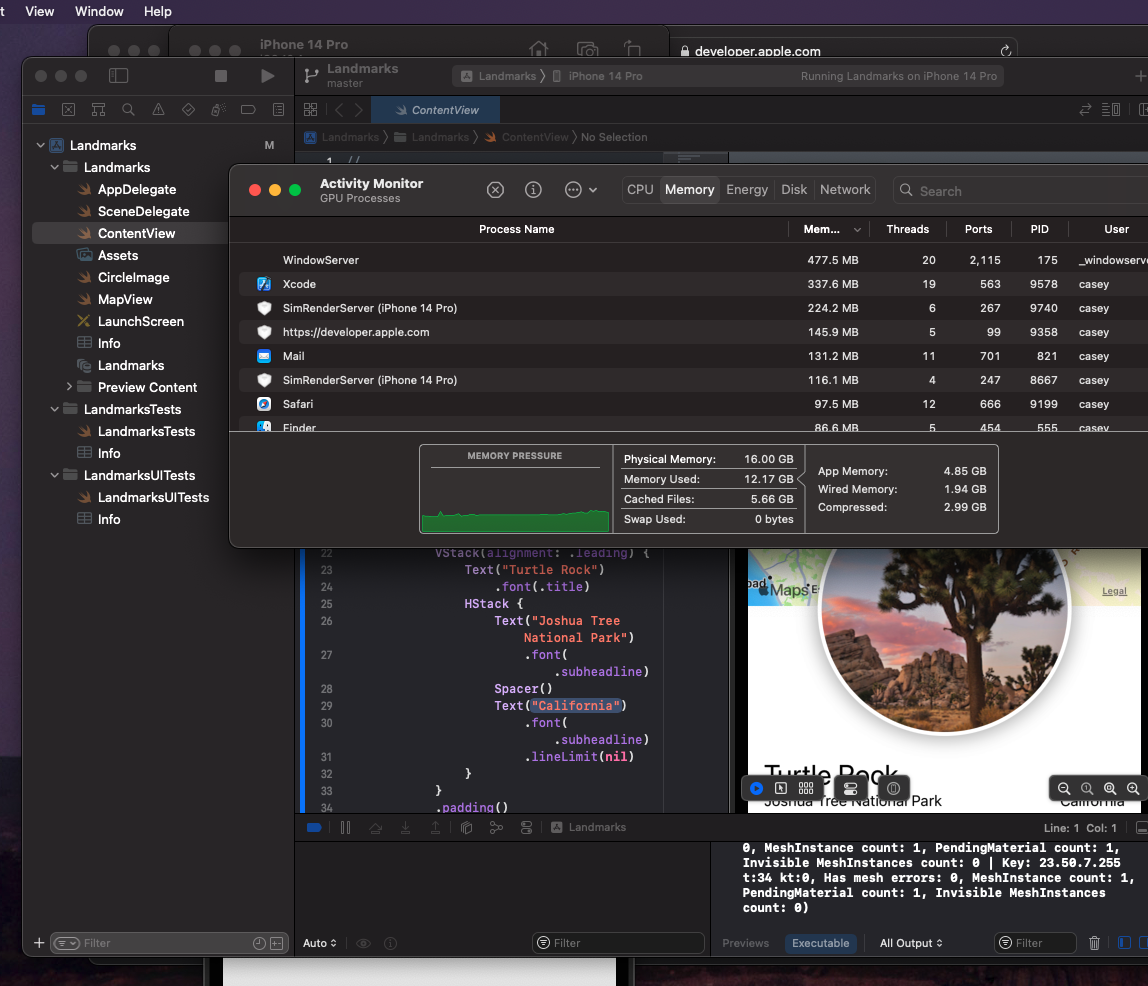Open the All Output dropdown
This screenshot has height=986, width=1148.
[x=911, y=943]
